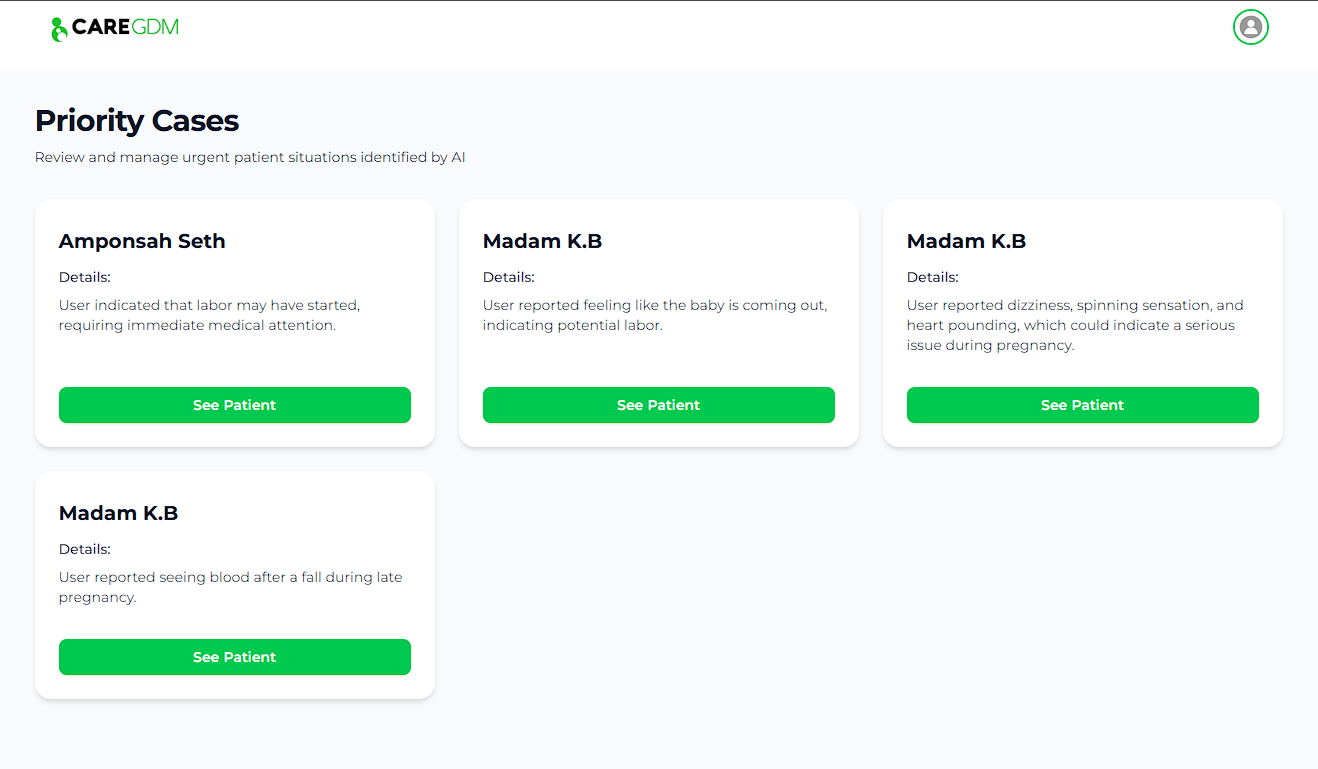Click the Details label in the dizziness card

(933, 277)
